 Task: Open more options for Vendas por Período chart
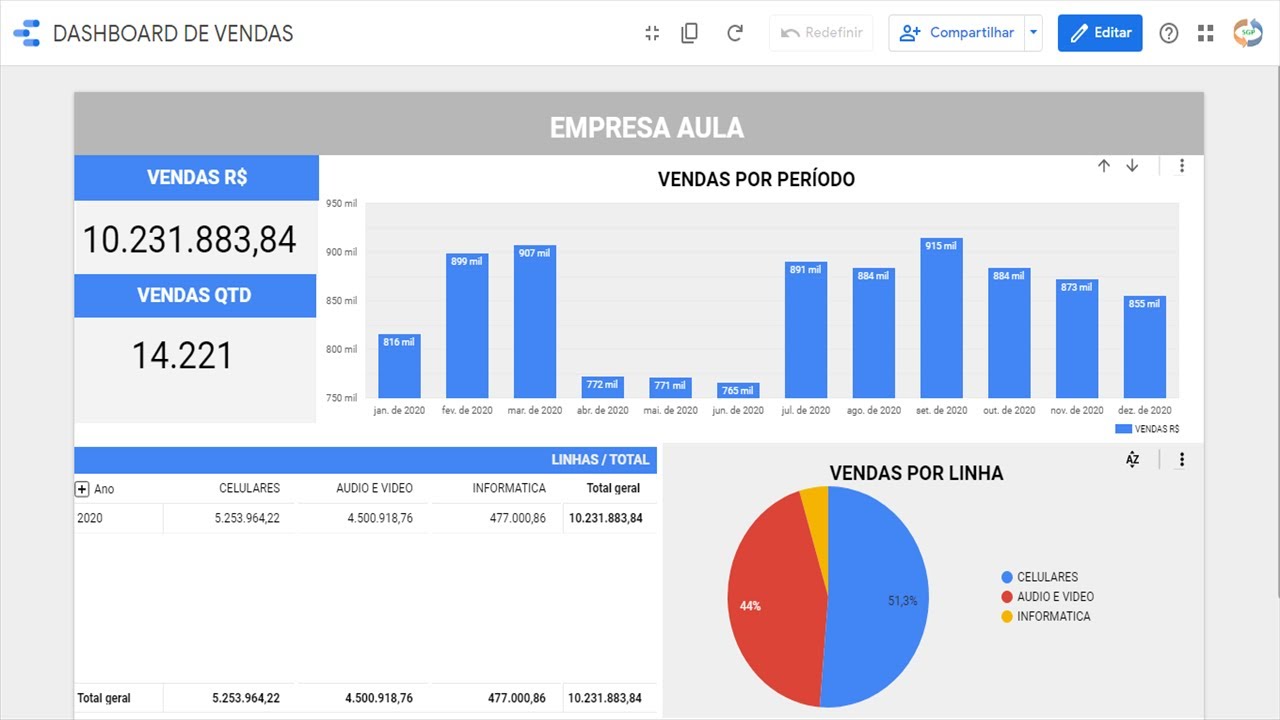1182,166
